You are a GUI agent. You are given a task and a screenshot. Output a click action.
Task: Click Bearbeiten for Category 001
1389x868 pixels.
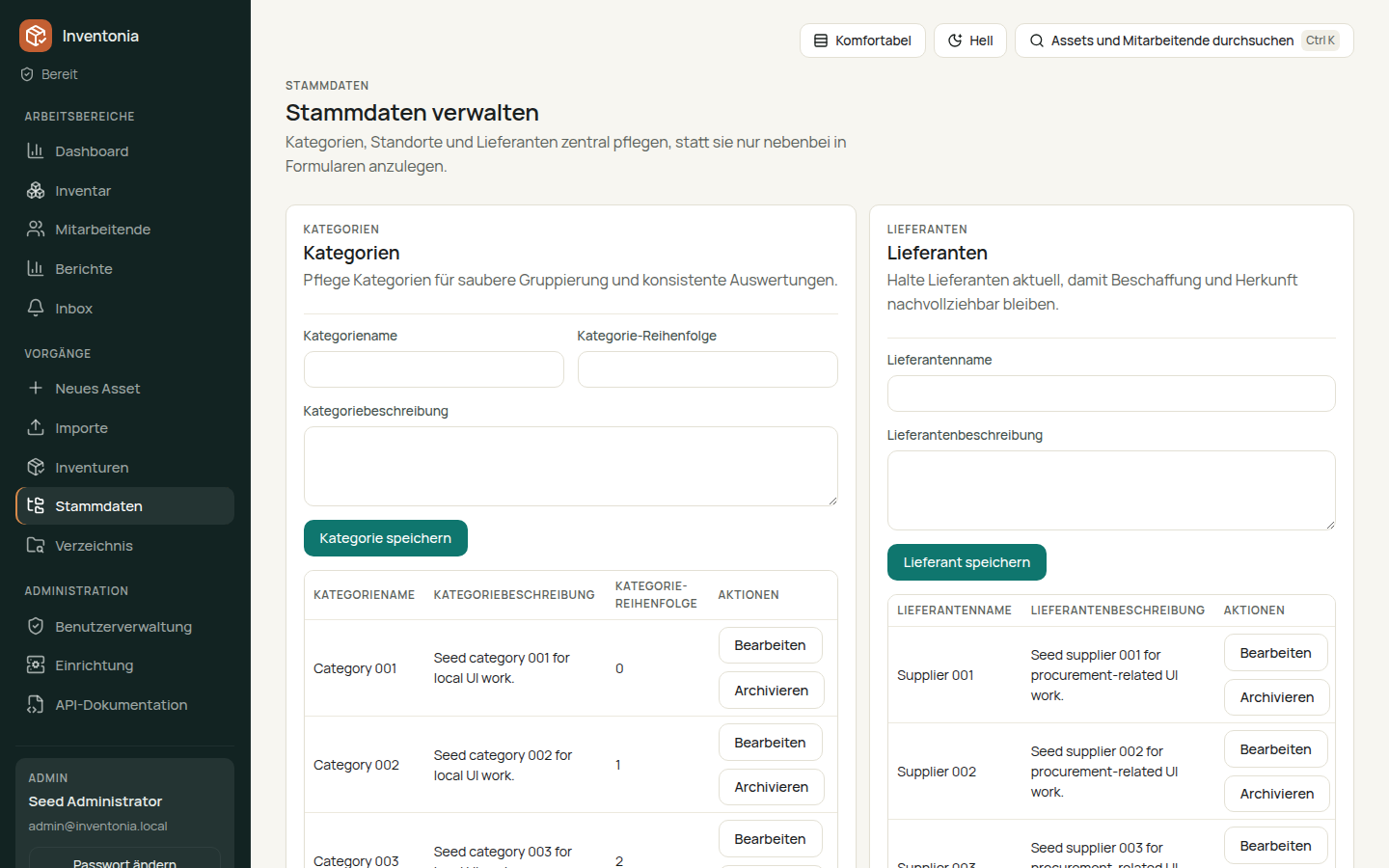point(770,645)
